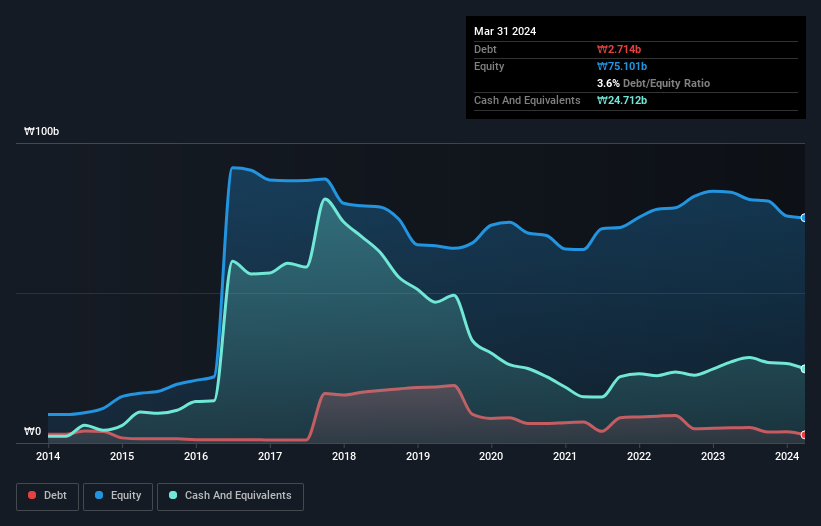Click the 3.6% Debt/Equity Ratio text
This screenshot has height=526, width=821.
click(653, 83)
